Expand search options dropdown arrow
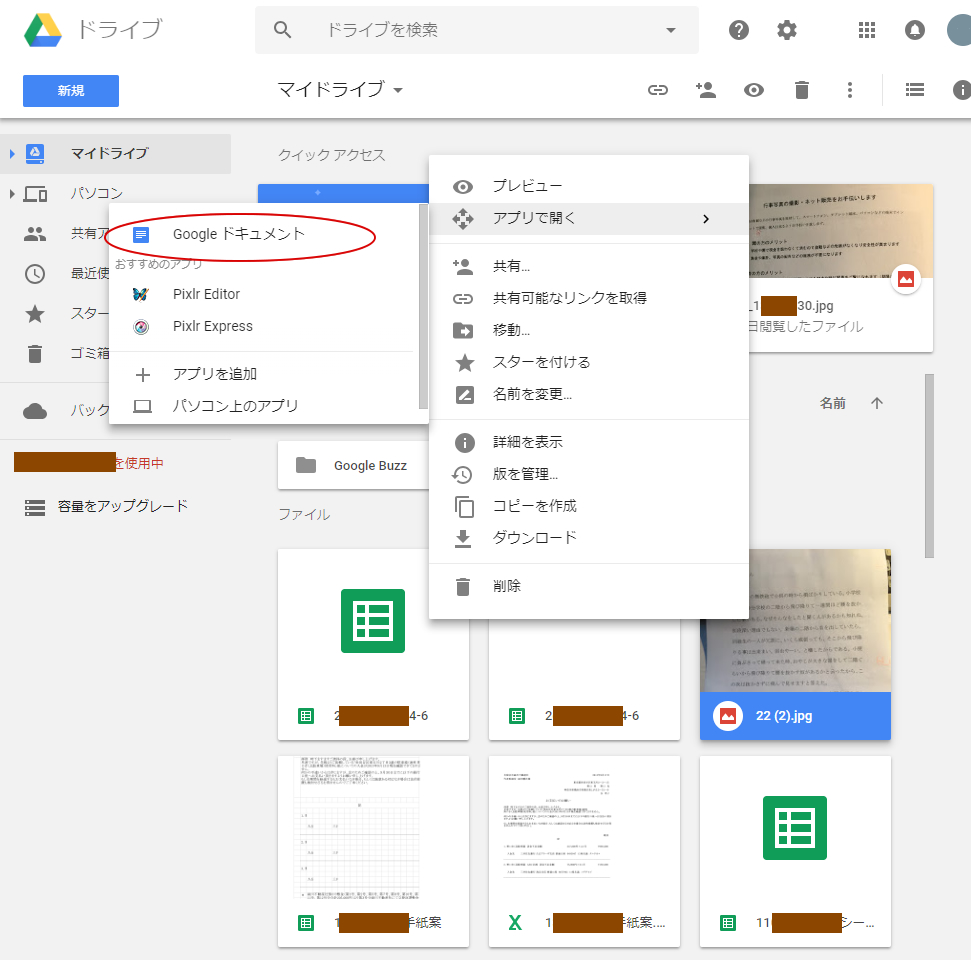This screenshot has width=971, height=960. point(671,30)
